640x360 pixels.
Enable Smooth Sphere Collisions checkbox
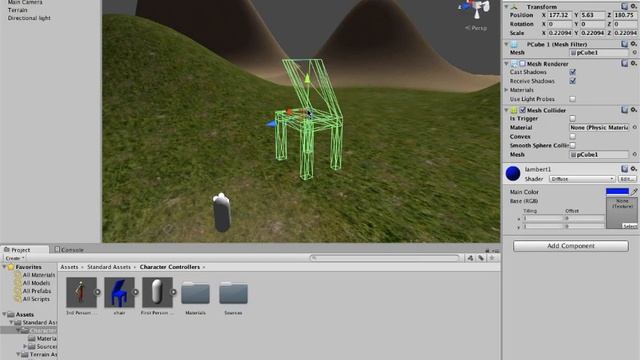(573, 145)
